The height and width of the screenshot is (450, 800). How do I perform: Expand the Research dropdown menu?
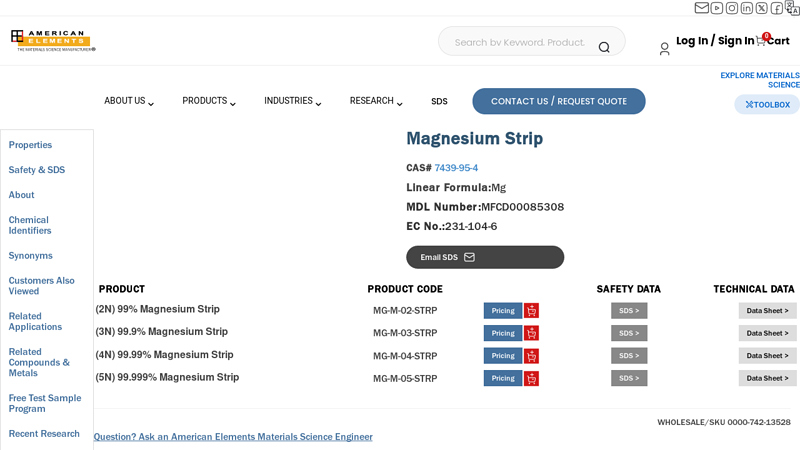[376, 101]
